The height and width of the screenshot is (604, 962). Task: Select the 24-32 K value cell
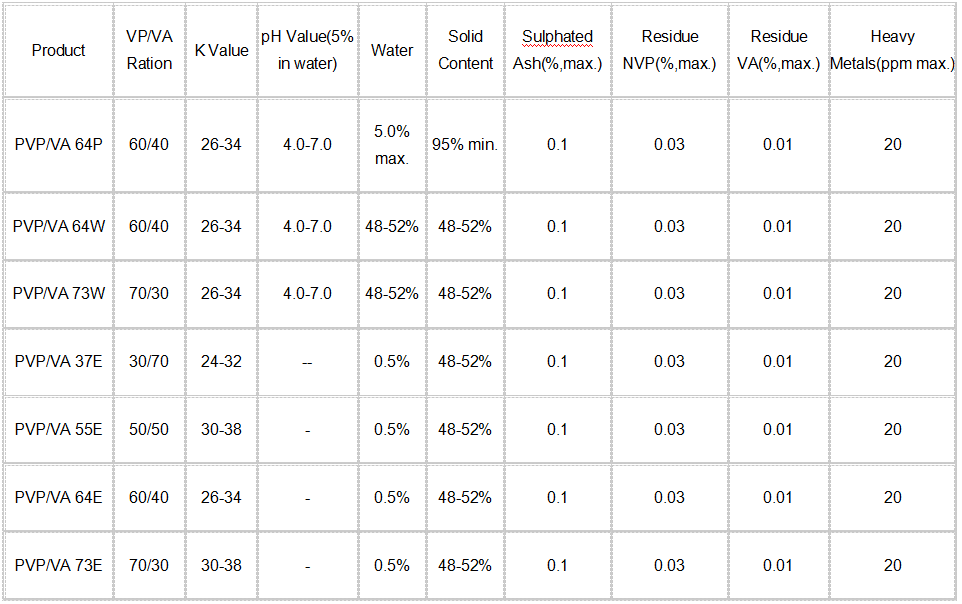(x=221, y=361)
